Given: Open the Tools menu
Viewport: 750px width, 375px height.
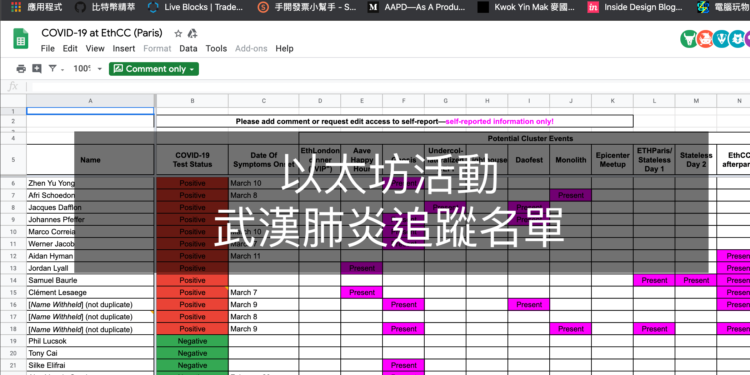Looking at the screenshot, I should pos(216,48).
